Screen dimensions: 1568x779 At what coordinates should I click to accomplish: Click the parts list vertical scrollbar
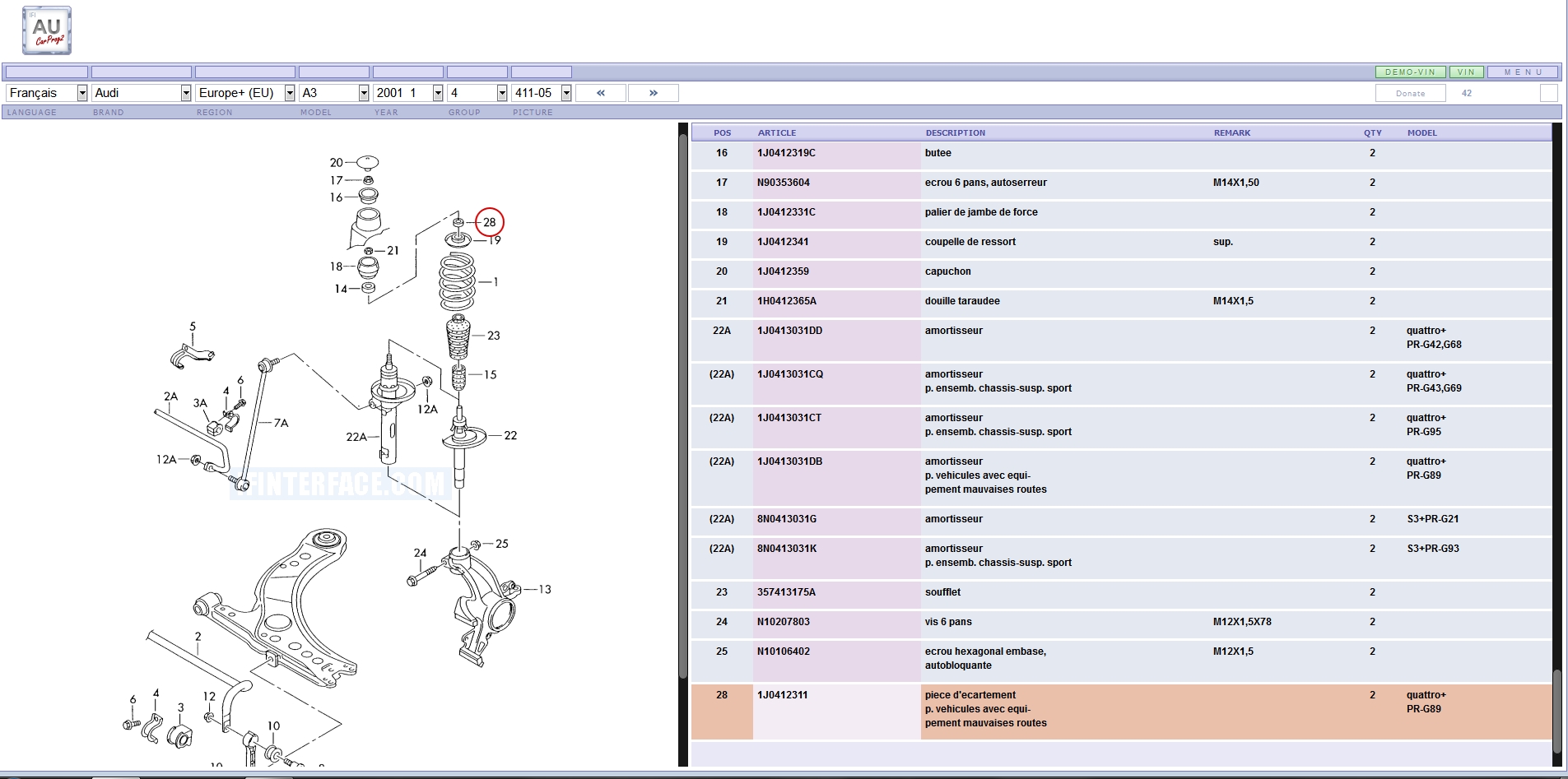pyautogui.click(x=1556, y=712)
